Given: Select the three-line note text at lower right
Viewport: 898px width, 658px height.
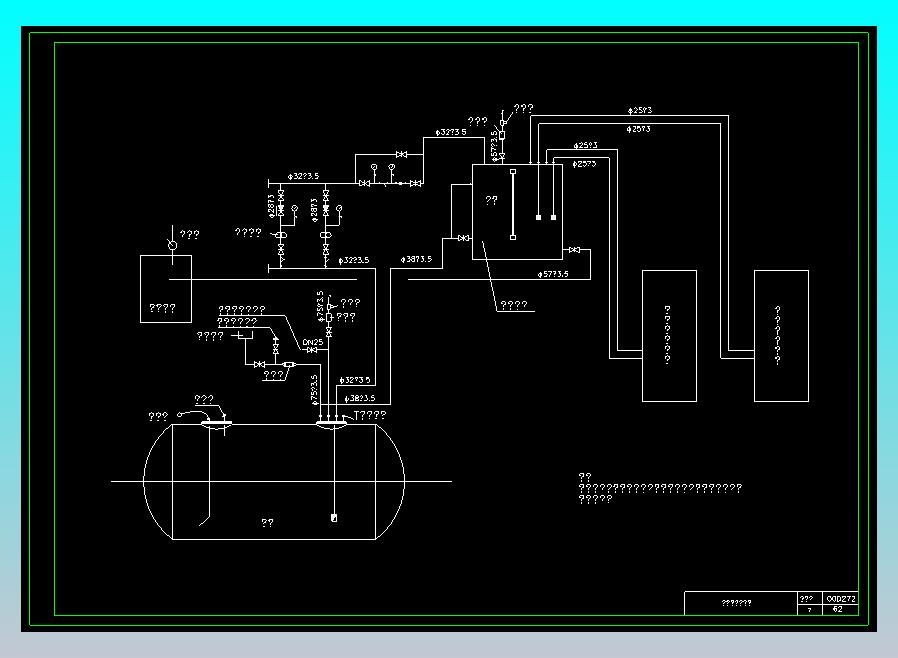Looking at the screenshot, I should (x=660, y=488).
